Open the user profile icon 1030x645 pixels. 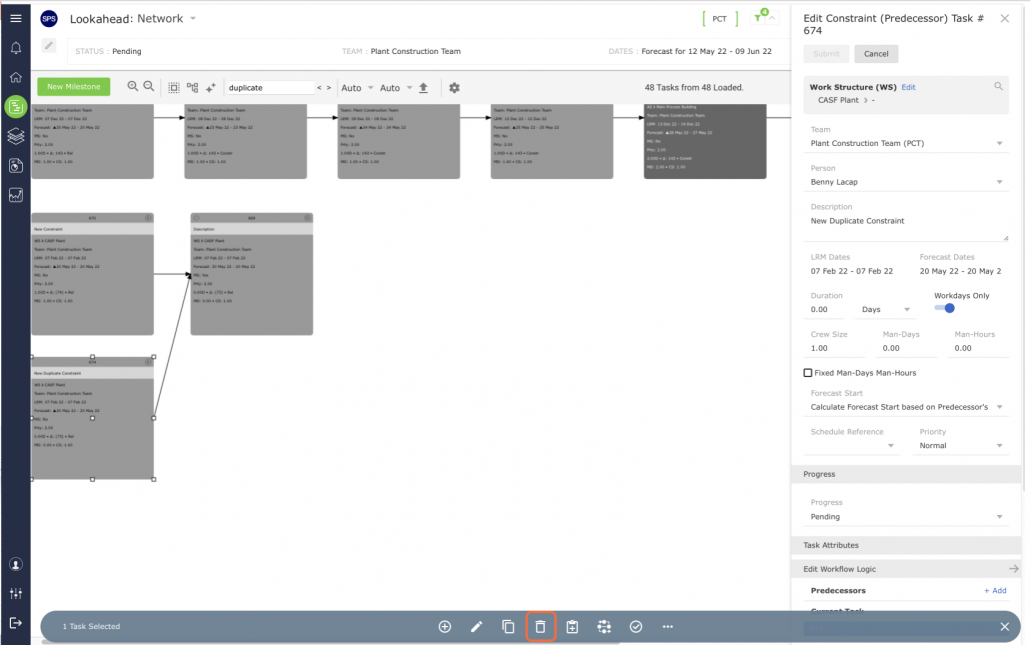tap(16, 564)
